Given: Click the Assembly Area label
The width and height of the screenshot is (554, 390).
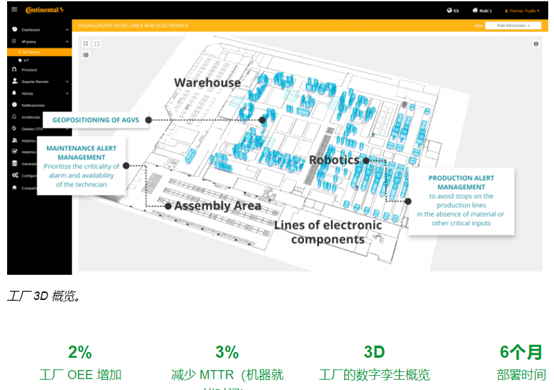Looking at the screenshot, I should click(218, 206).
